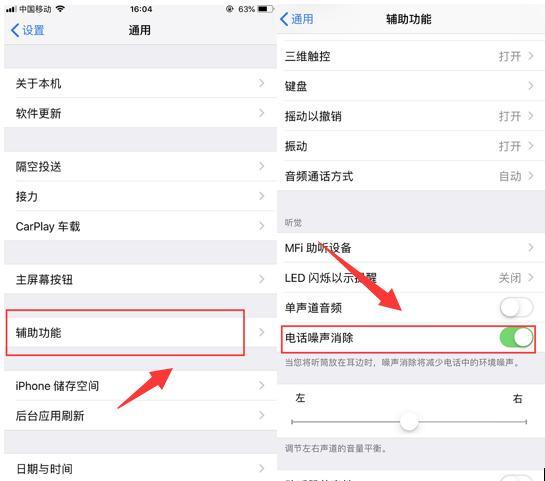Open iPhone 储存空间
Screen dimensions: 545x481
(140, 385)
